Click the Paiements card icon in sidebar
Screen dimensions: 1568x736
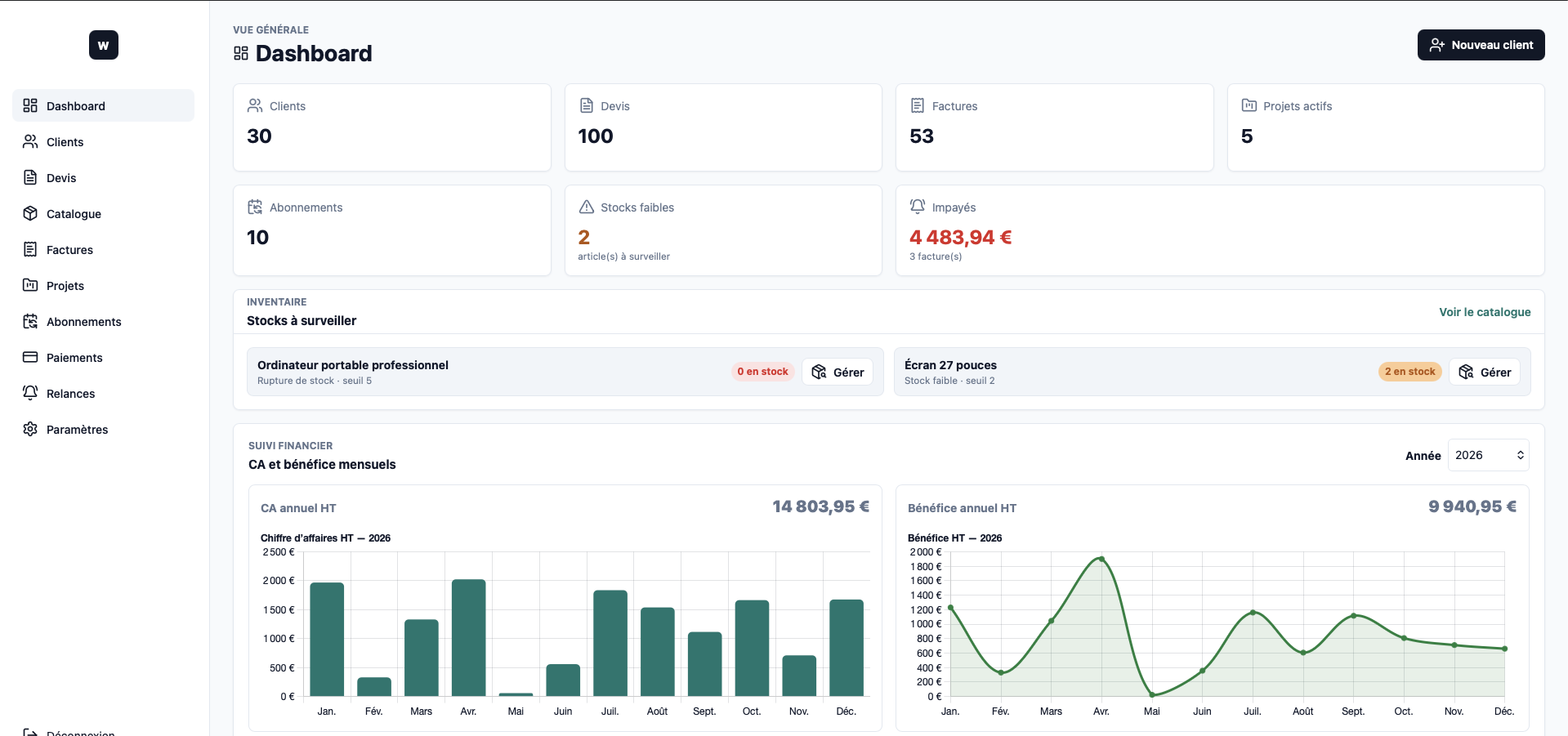(30, 357)
